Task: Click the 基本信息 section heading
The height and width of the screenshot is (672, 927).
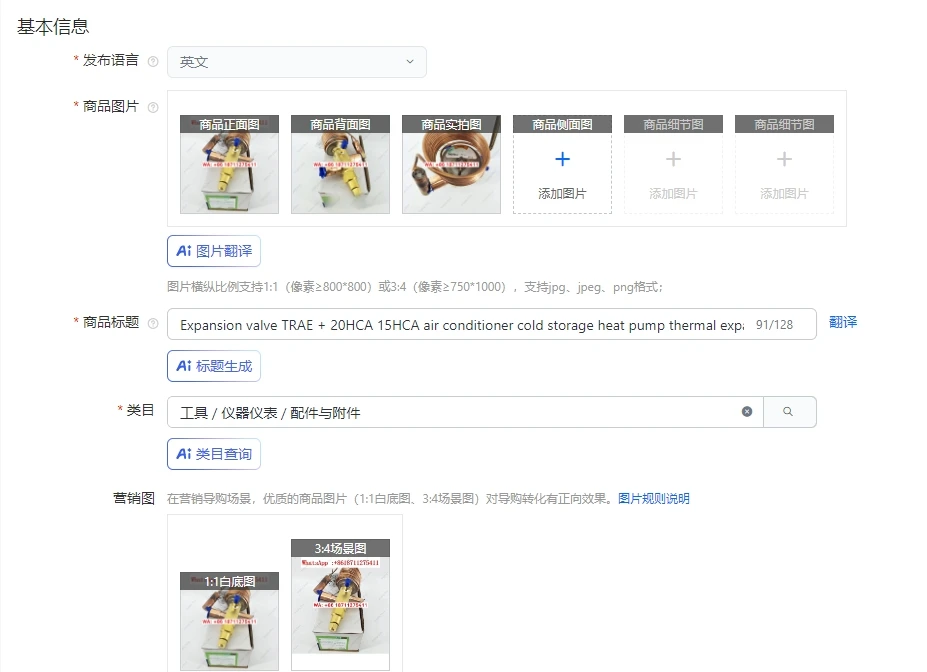Action: (x=53, y=27)
